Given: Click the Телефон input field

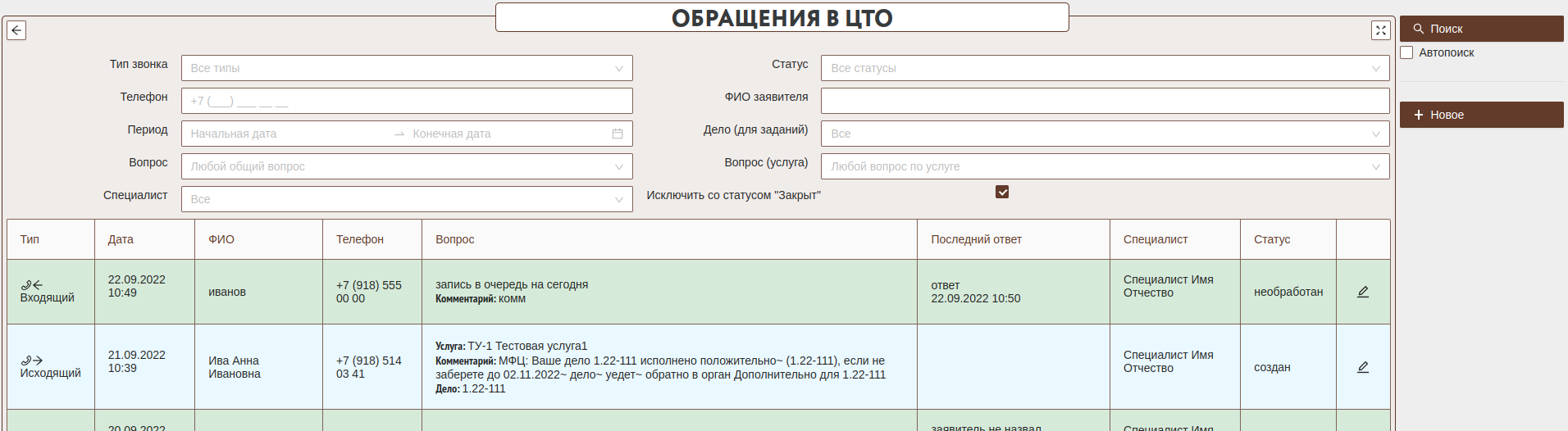Looking at the screenshot, I should click(x=406, y=101).
